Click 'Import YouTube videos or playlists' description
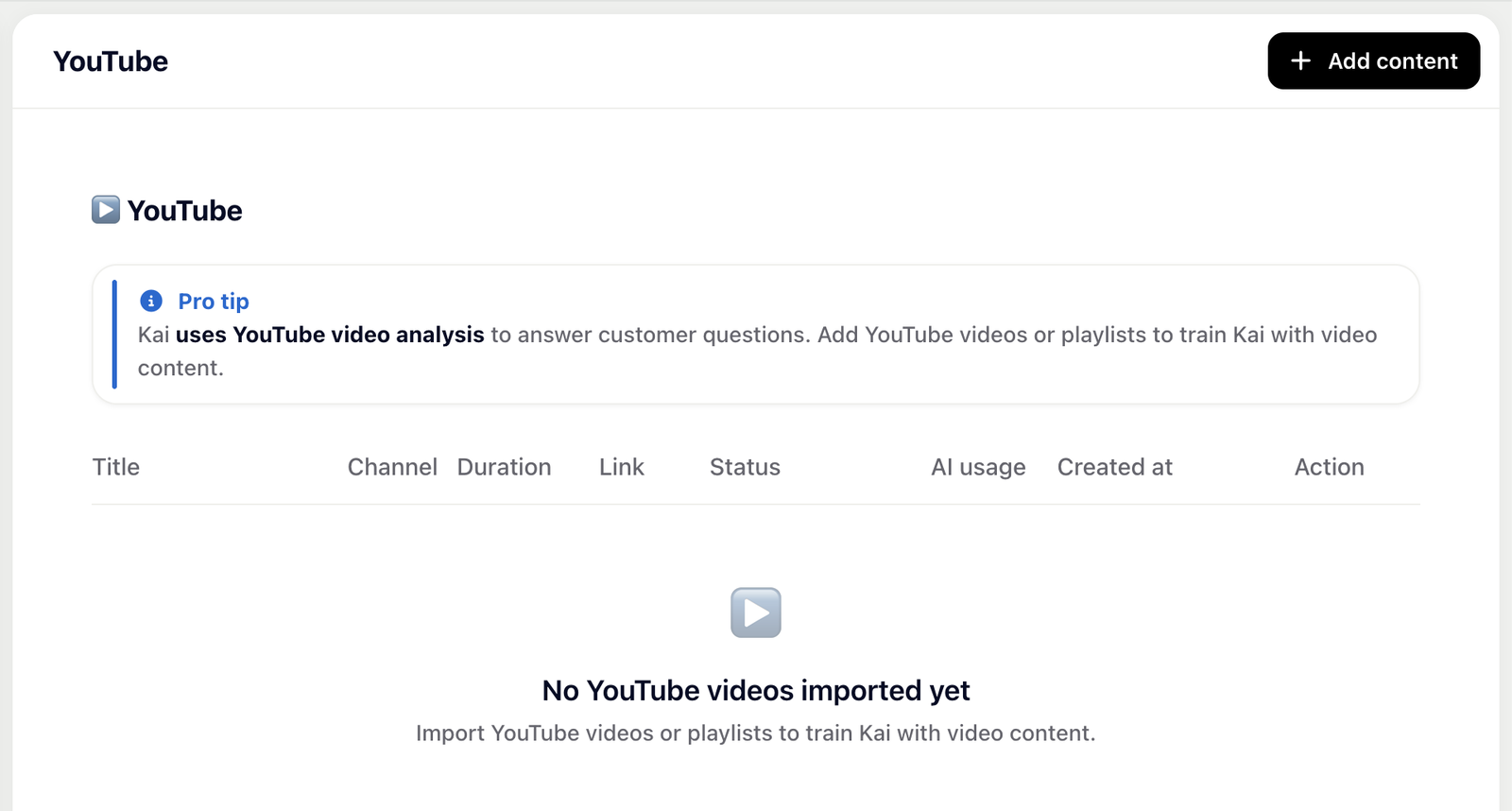 coord(756,733)
